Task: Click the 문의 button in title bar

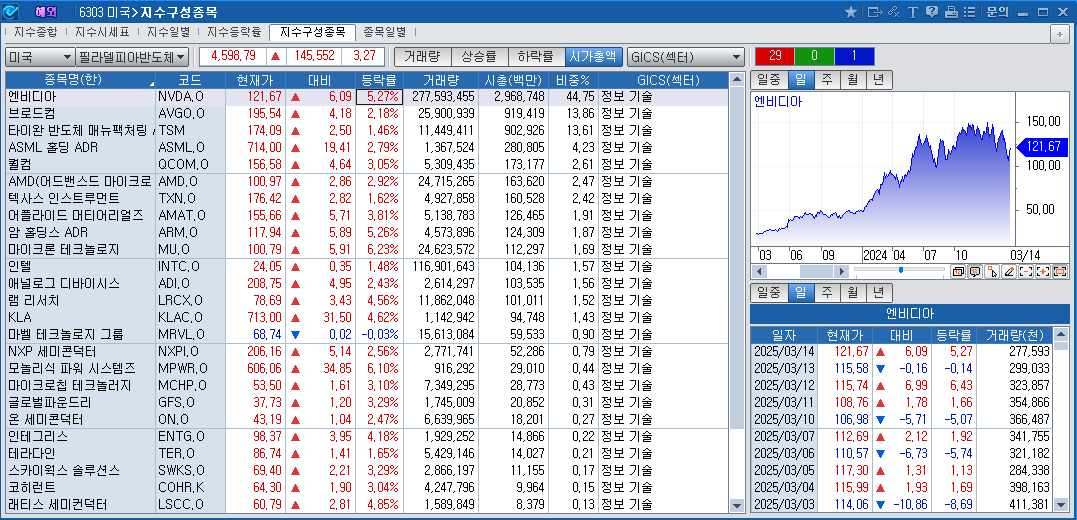Action: pyautogui.click(x=997, y=12)
